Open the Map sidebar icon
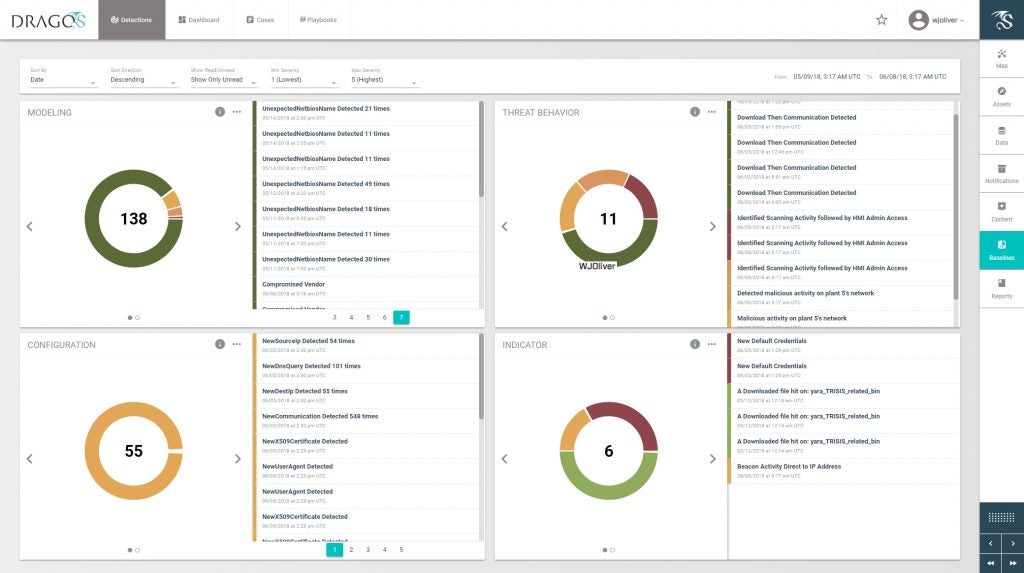 tap(1001, 58)
